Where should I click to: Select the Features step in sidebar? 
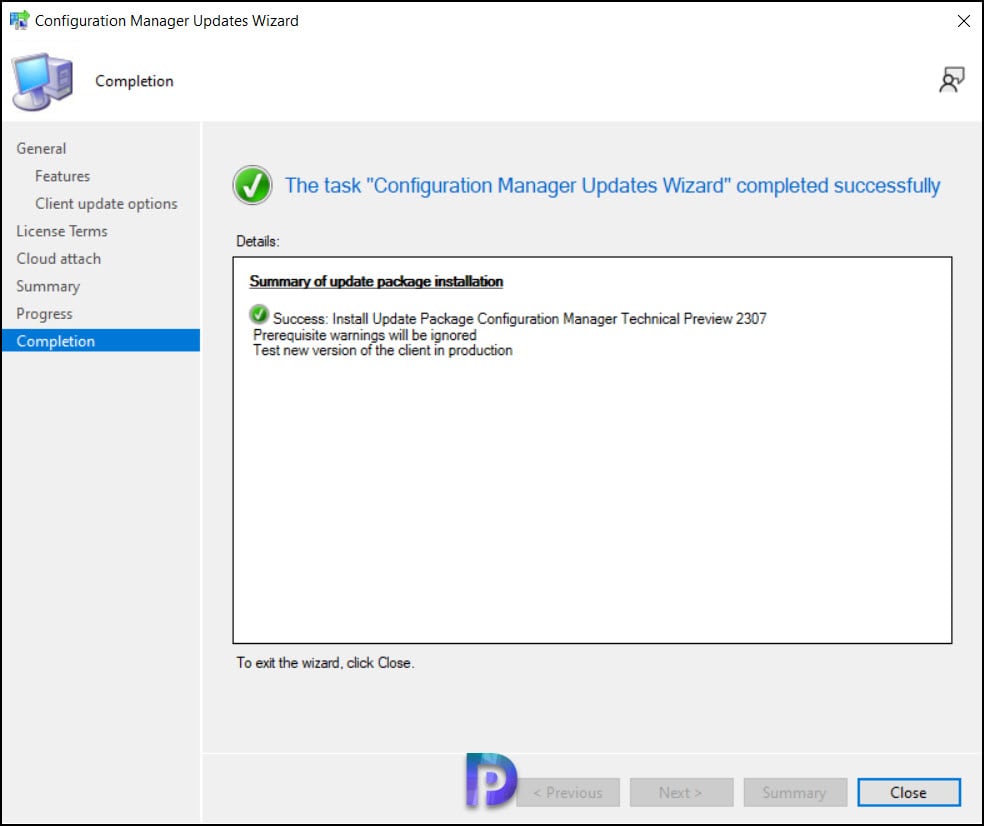[62, 176]
